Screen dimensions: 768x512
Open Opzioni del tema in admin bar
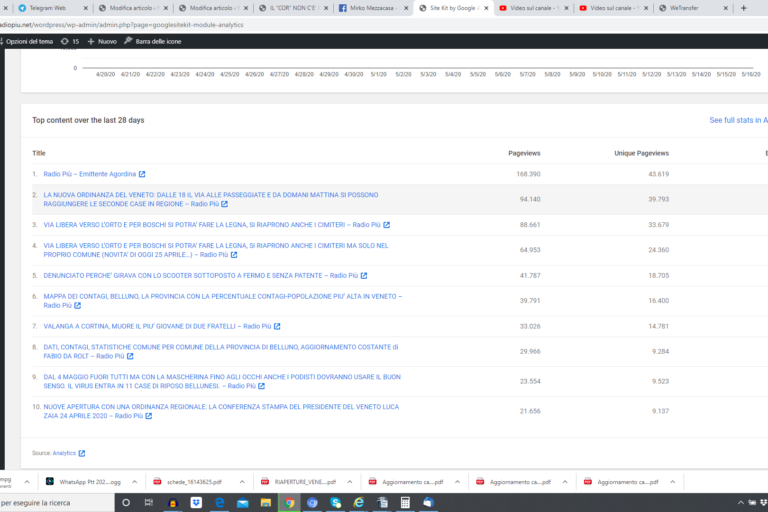[28, 42]
